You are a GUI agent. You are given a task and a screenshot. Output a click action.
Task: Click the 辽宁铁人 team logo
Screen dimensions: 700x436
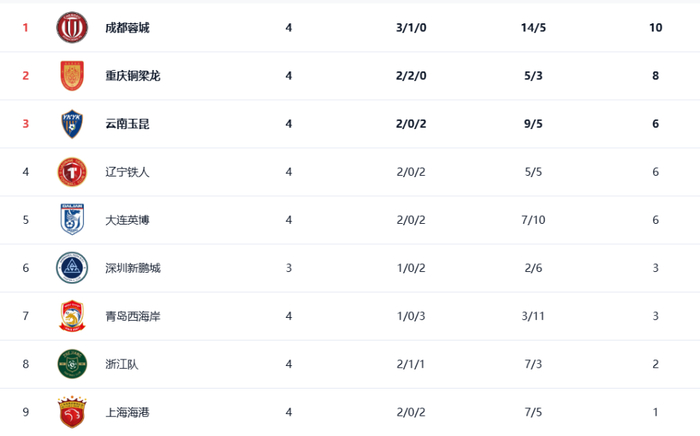(72, 172)
